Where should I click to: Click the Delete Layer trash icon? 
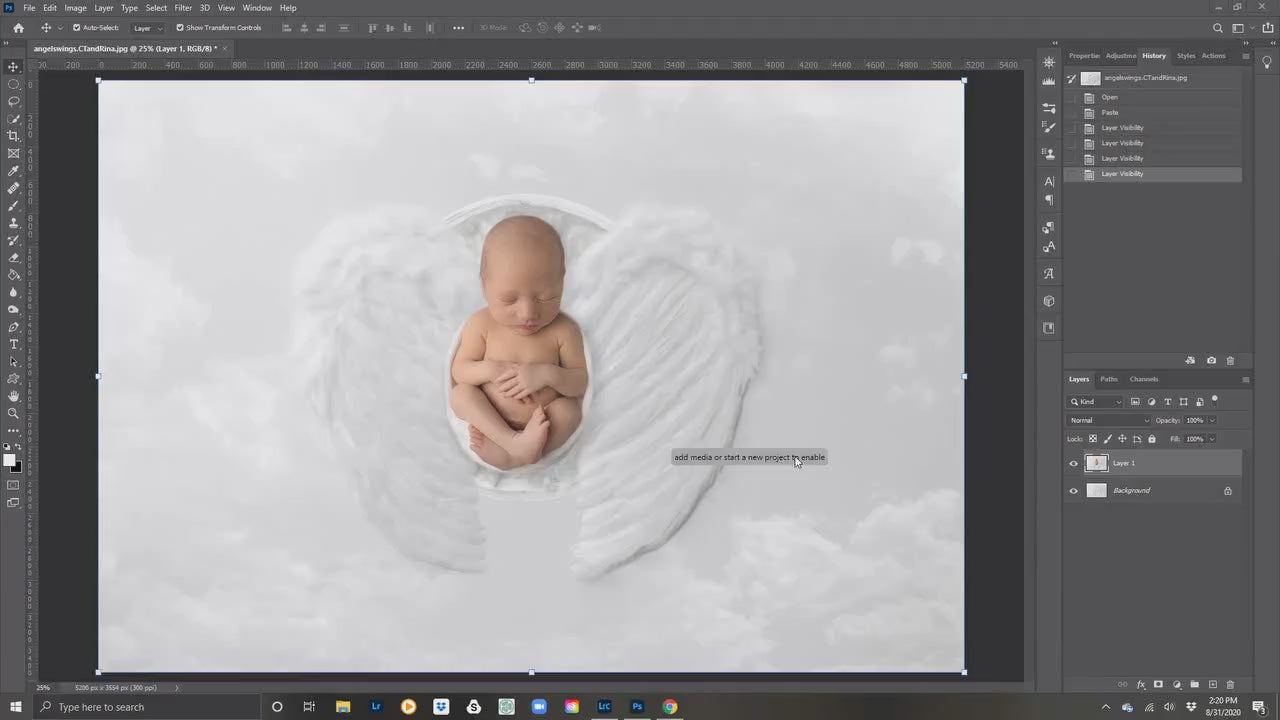coord(1230,684)
